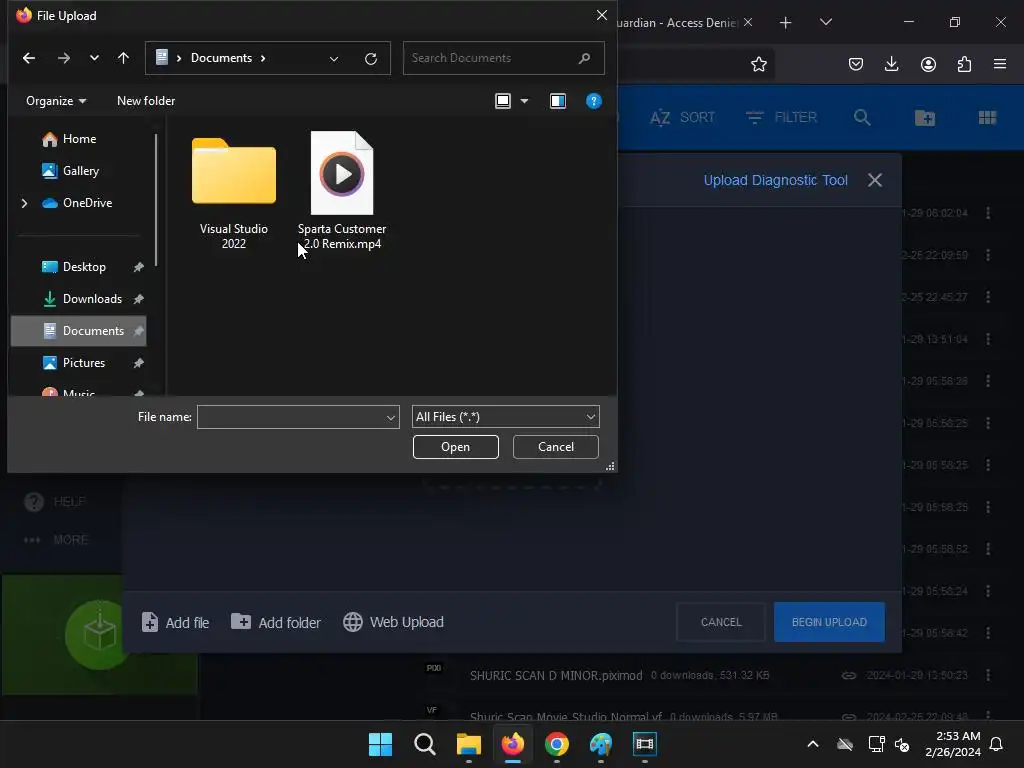Close the upload panel with X

click(x=874, y=180)
